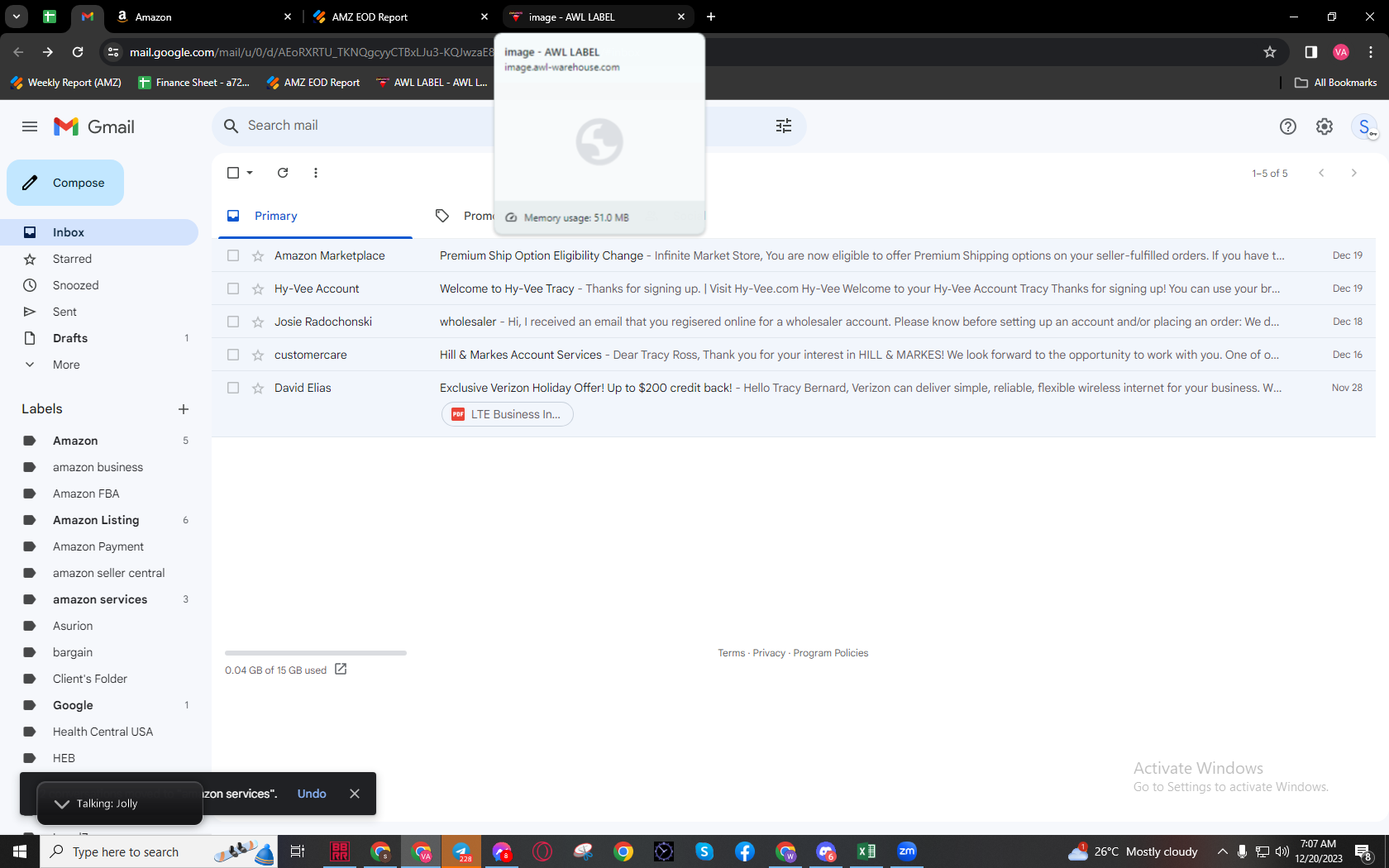Screen dimensions: 1389x868
Task: Star the Josie Radochonski email
Action: pyautogui.click(x=258, y=322)
